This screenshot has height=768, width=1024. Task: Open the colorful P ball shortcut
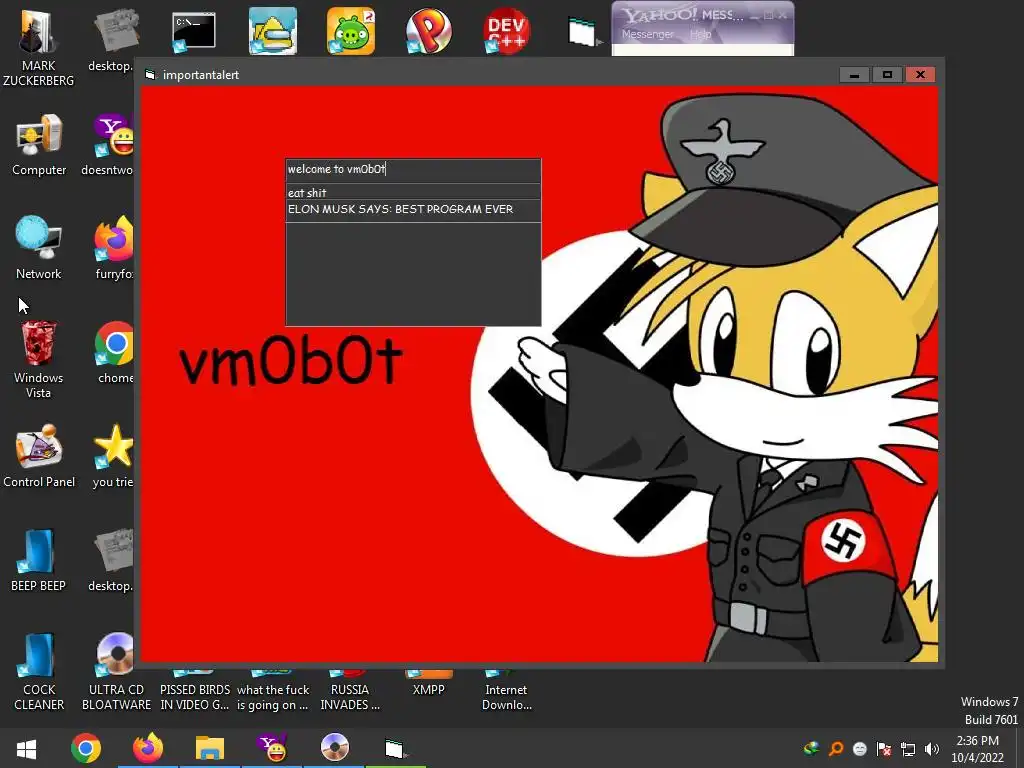[428, 31]
